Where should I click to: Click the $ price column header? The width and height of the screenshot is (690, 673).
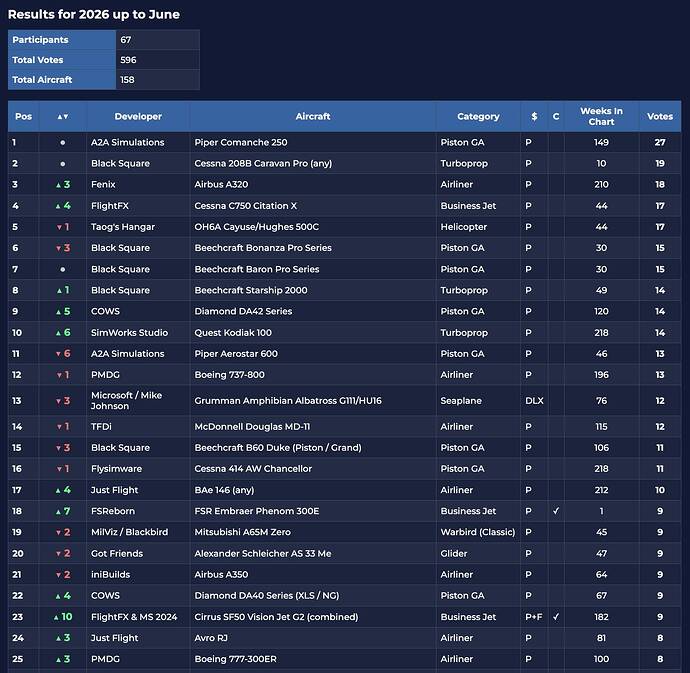(534, 117)
